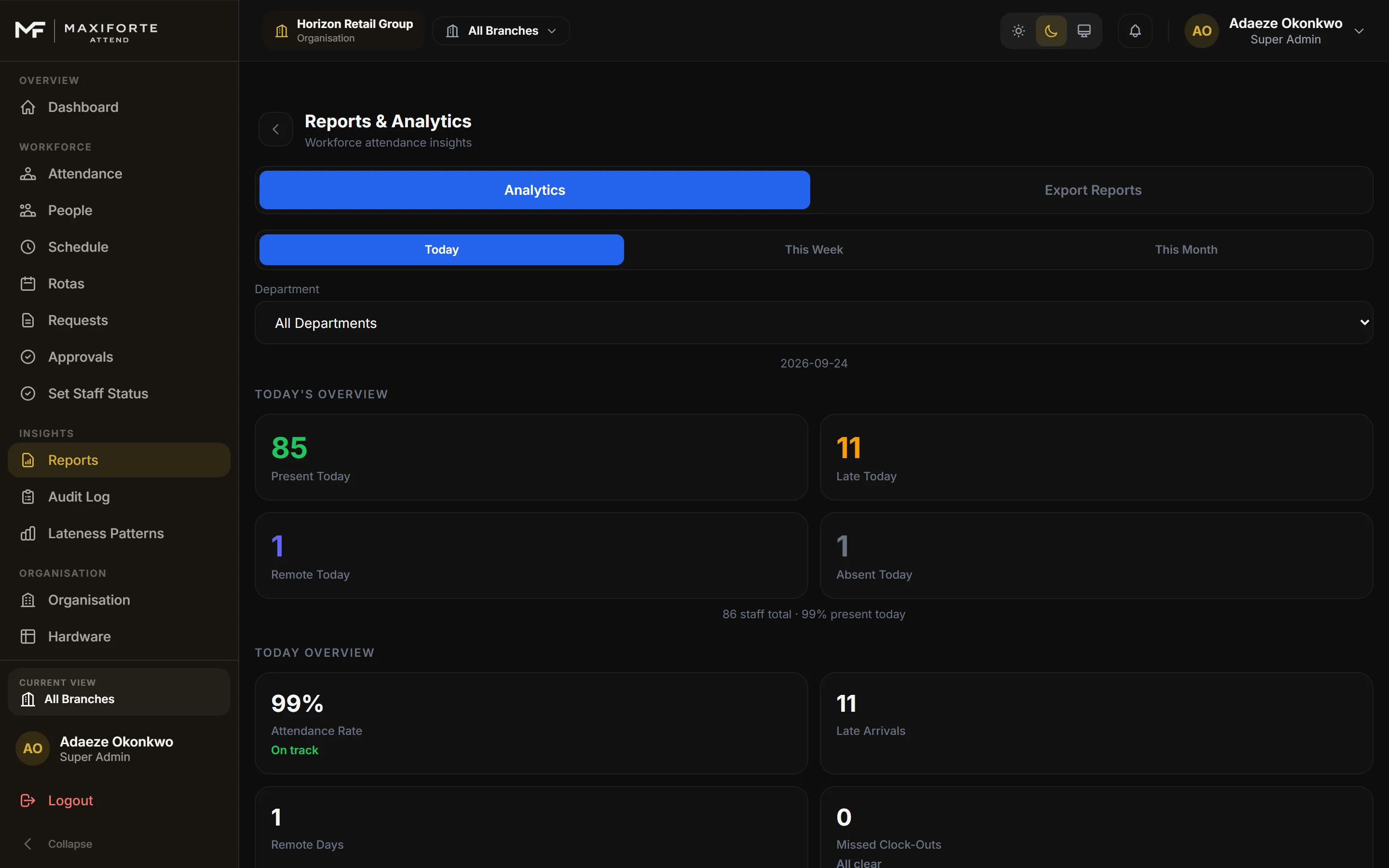Open the Hardware page

pos(119,637)
